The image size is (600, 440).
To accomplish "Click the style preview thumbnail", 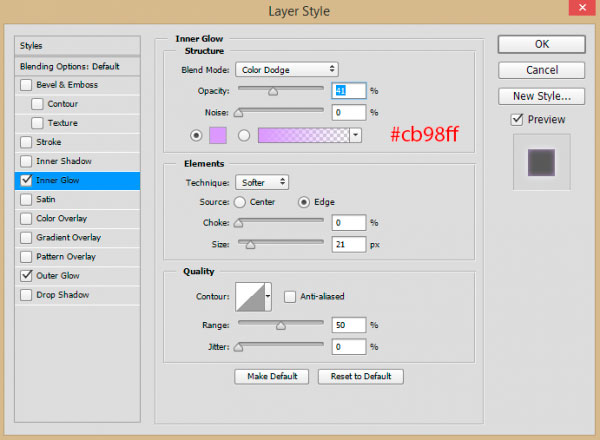I will tap(541, 162).
